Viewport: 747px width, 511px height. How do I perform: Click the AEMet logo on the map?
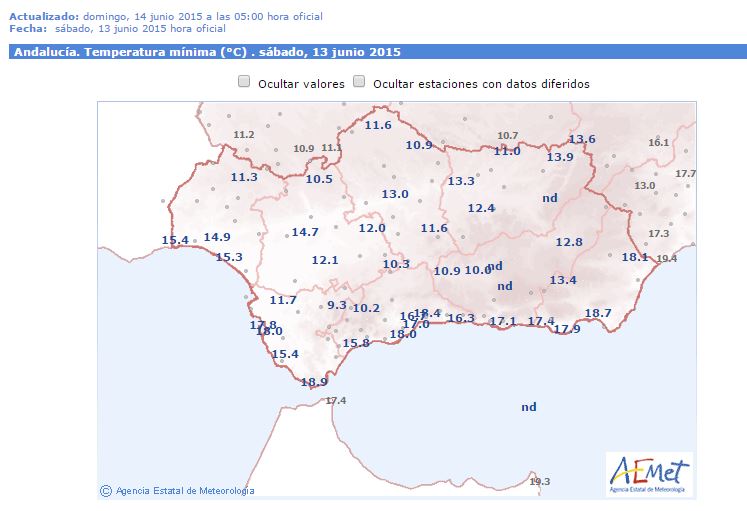point(649,473)
